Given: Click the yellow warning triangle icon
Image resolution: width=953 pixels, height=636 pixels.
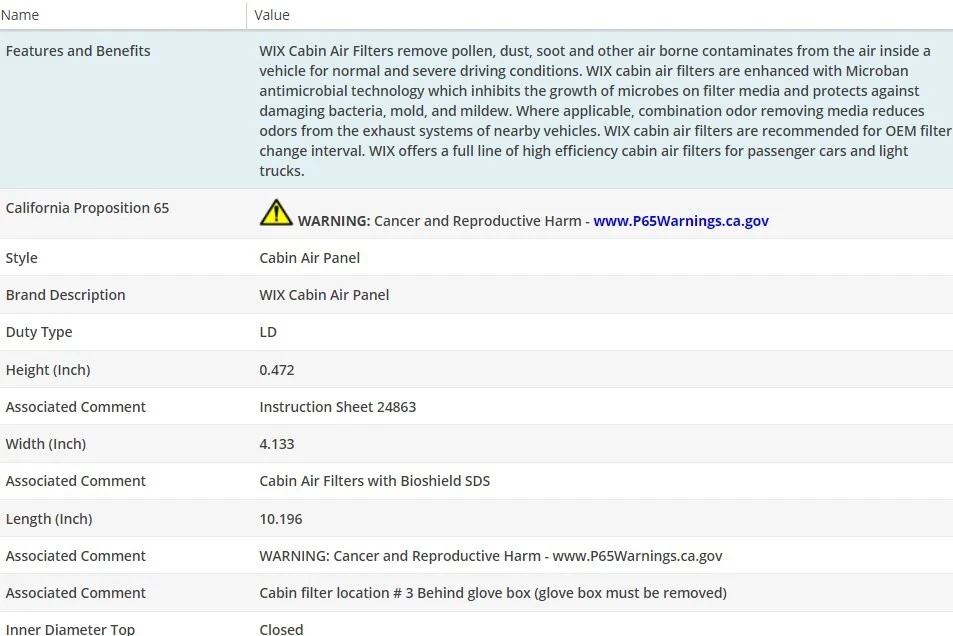Looking at the screenshot, I should [276, 212].
